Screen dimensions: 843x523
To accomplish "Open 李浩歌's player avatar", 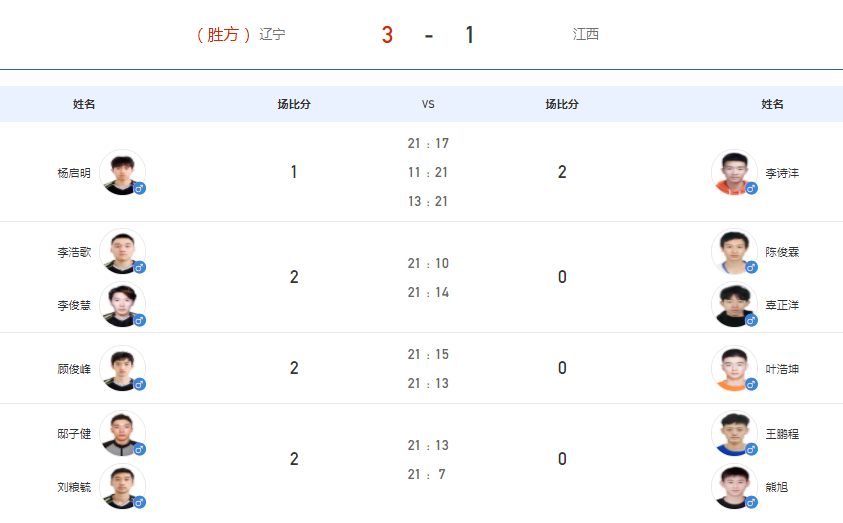I will coord(123,251).
